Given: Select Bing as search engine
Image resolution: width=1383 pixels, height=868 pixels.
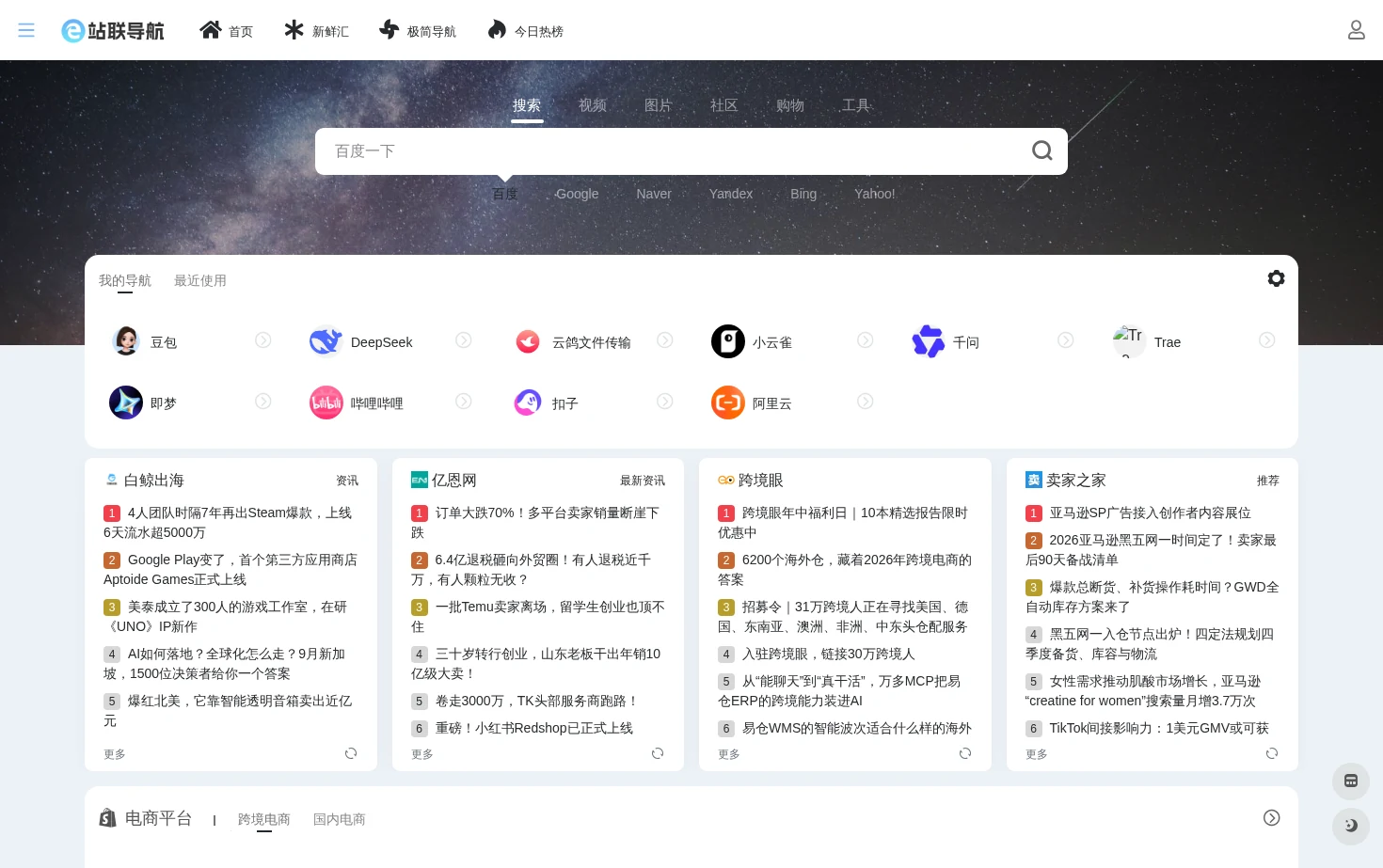Looking at the screenshot, I should pyautogui.click(x=803, y=194).
